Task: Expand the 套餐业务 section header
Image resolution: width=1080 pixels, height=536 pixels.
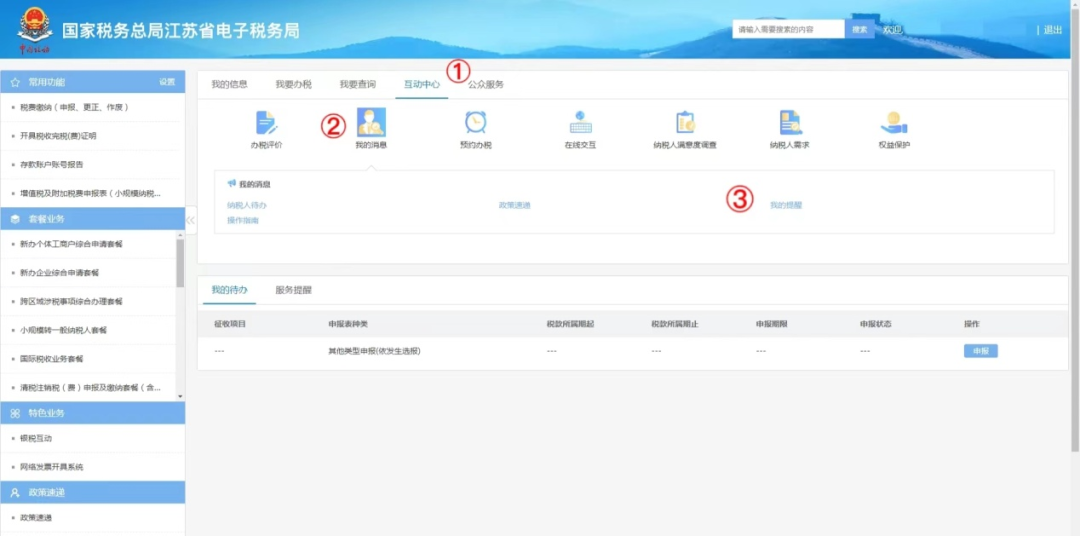Action: tap(92, 218)
